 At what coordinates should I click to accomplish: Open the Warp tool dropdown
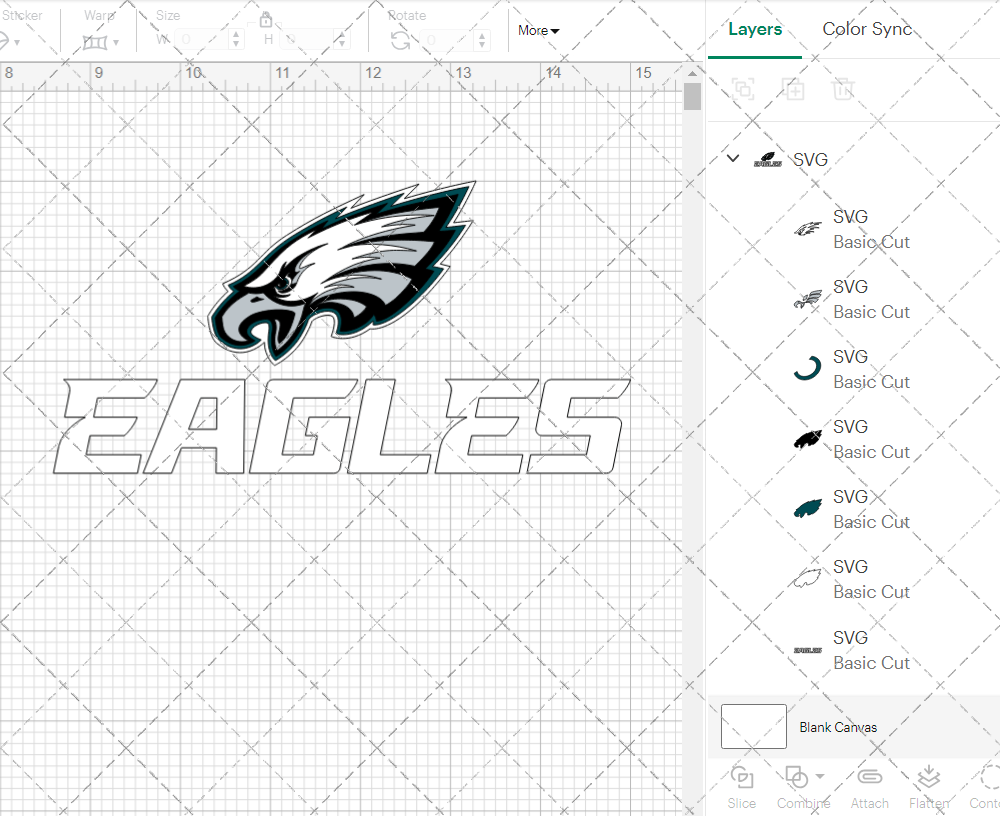pos(115,43)
